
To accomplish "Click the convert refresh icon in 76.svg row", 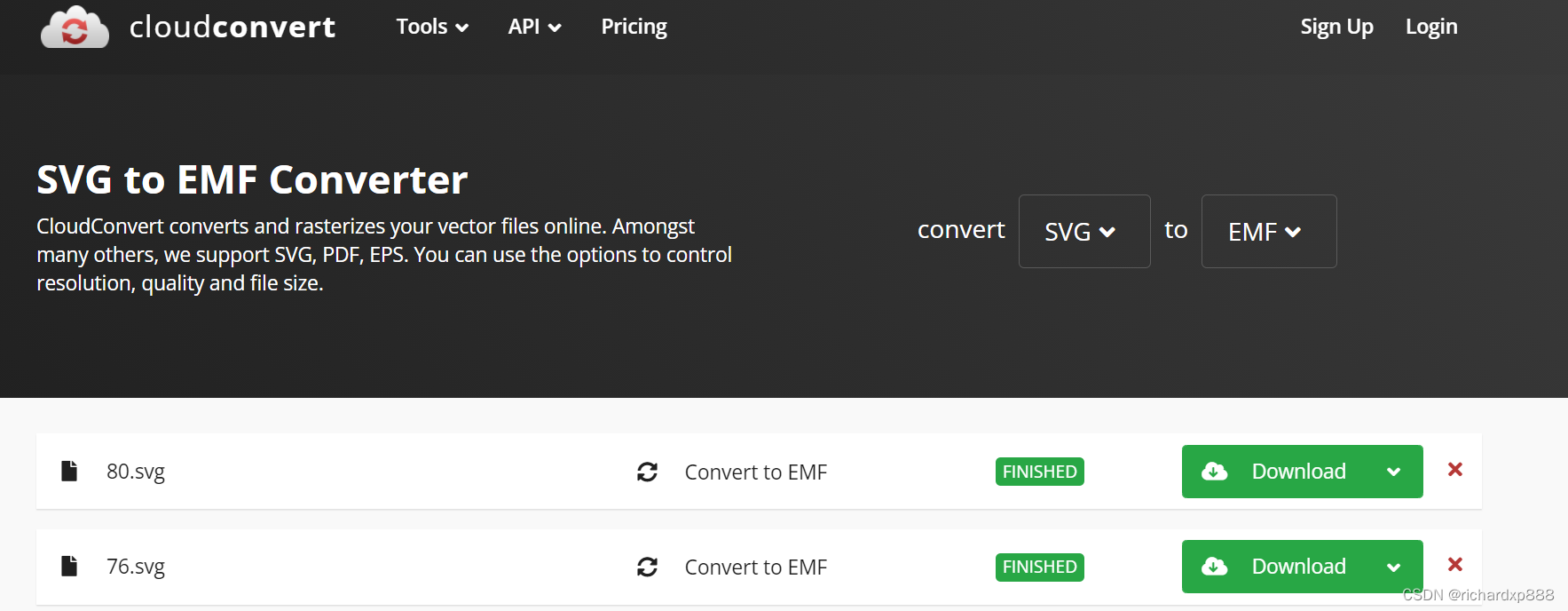I will (647, 567).
